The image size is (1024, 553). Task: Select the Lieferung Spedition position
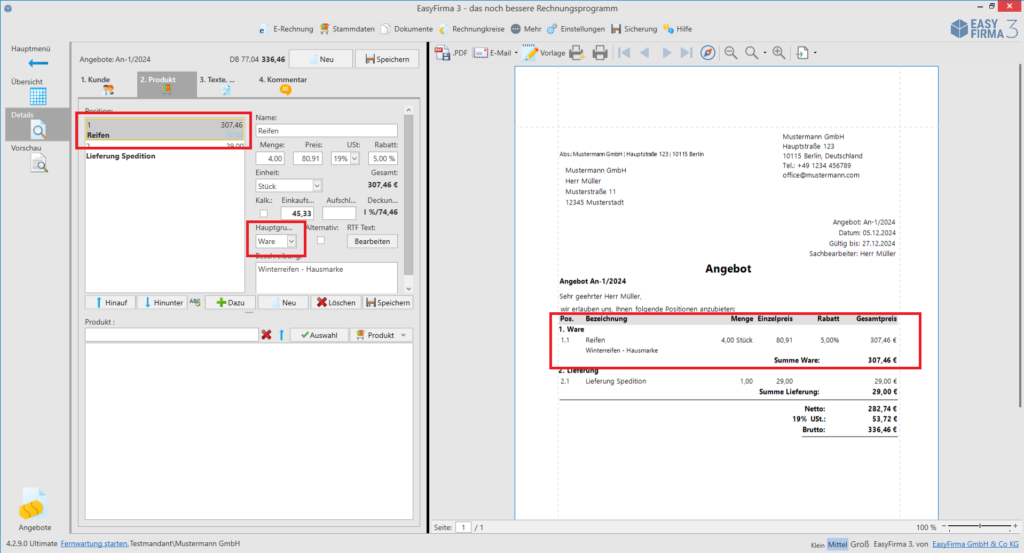point(165,152)
